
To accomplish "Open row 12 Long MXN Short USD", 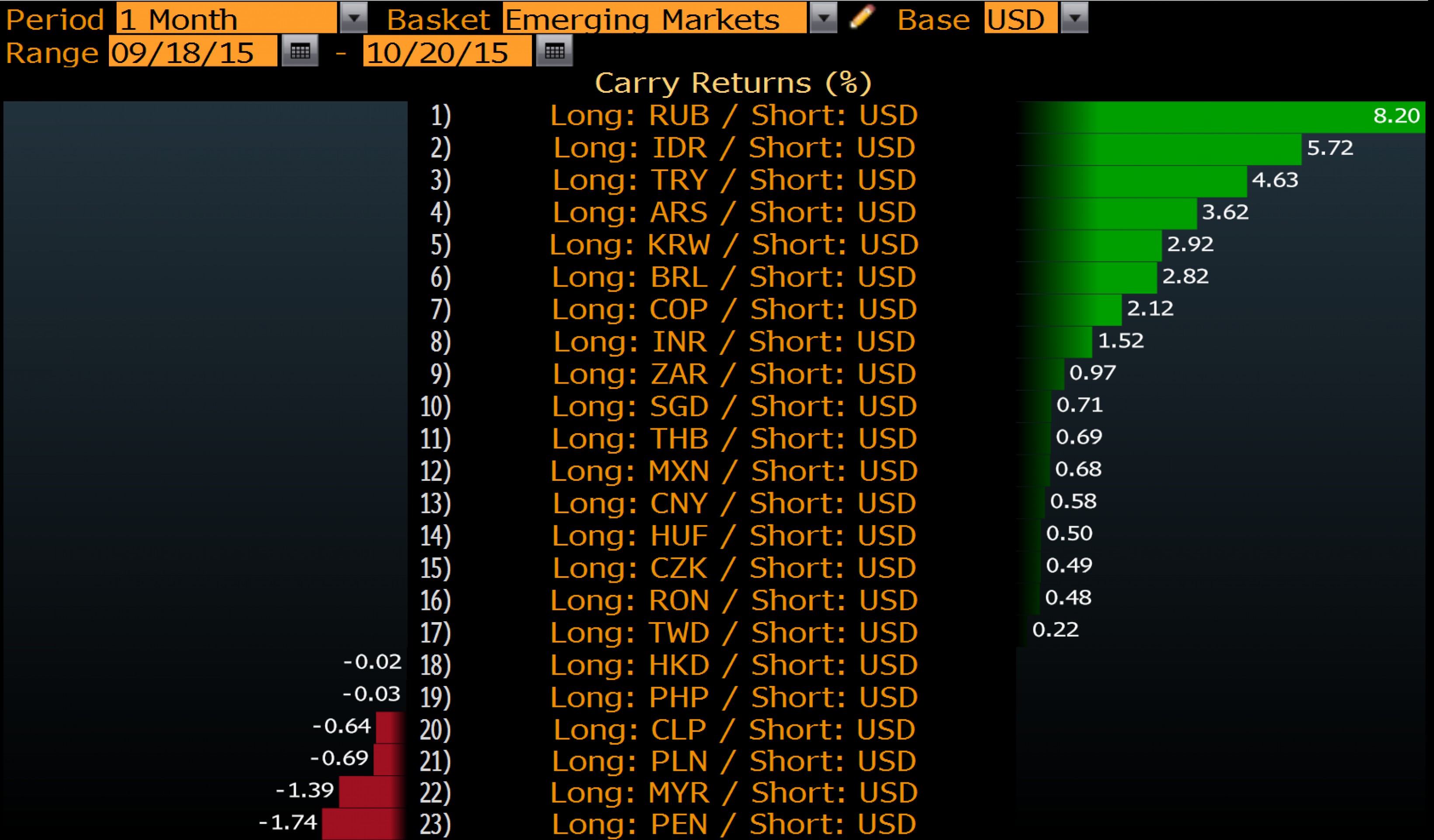I will (x=734, y=471).
